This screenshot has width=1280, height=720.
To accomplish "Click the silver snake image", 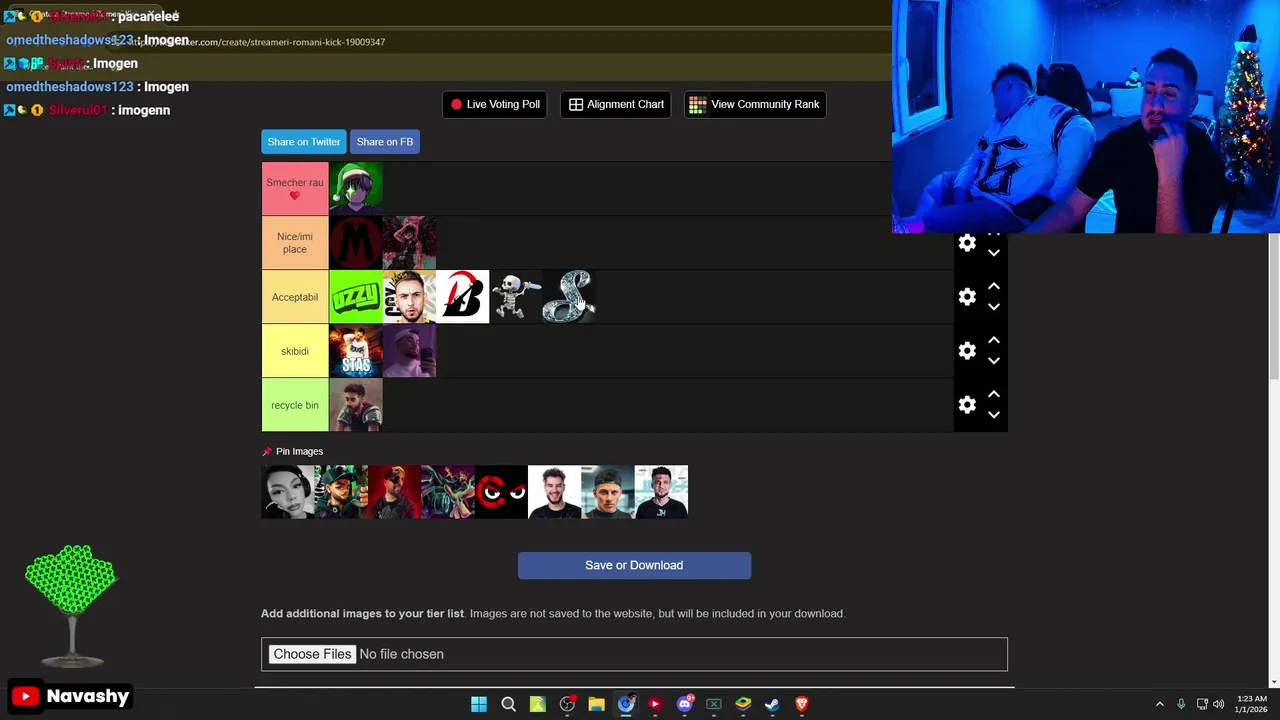I will click(568, 297).
